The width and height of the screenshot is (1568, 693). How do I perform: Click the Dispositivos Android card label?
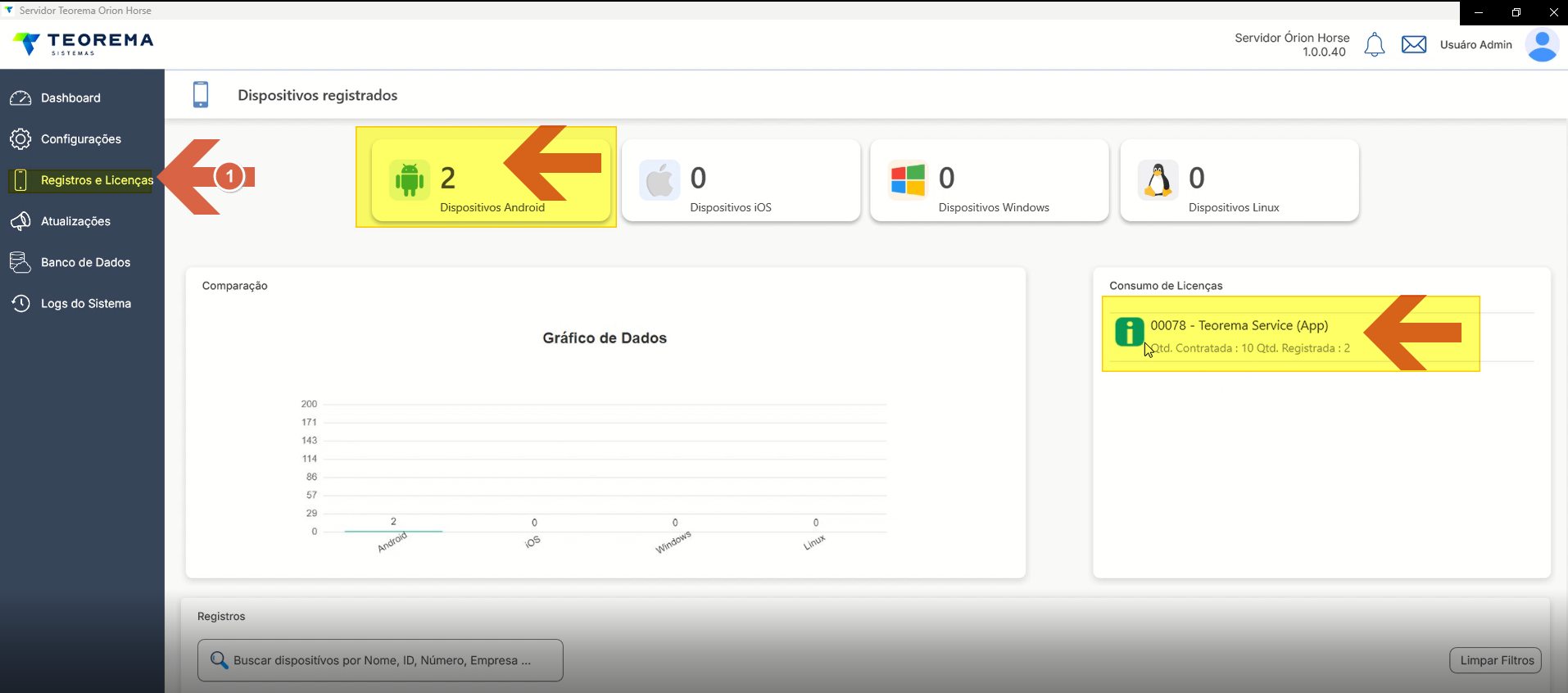click(x=492, y=208)
